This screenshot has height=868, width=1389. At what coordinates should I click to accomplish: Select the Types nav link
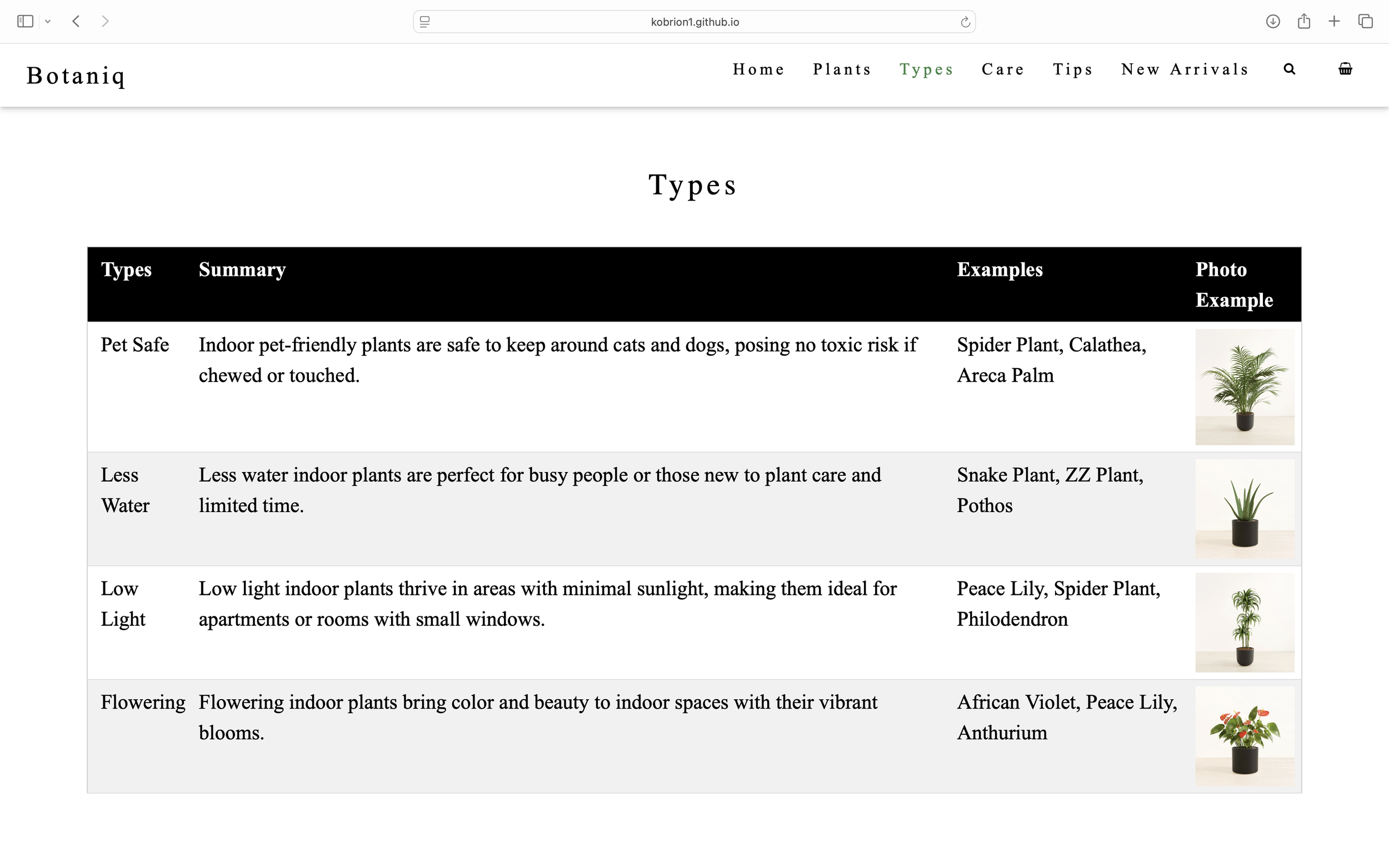[927, 70]
